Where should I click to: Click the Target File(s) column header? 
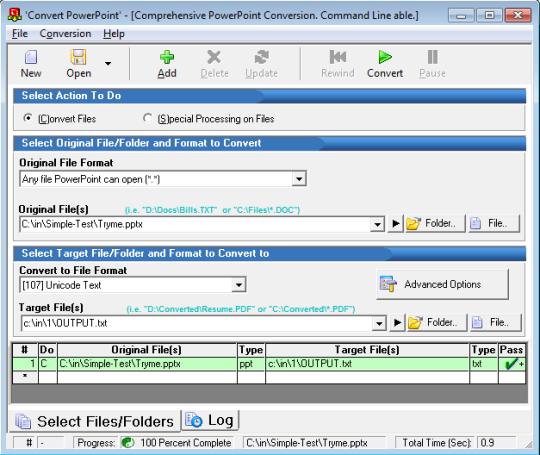pos(367,350)
